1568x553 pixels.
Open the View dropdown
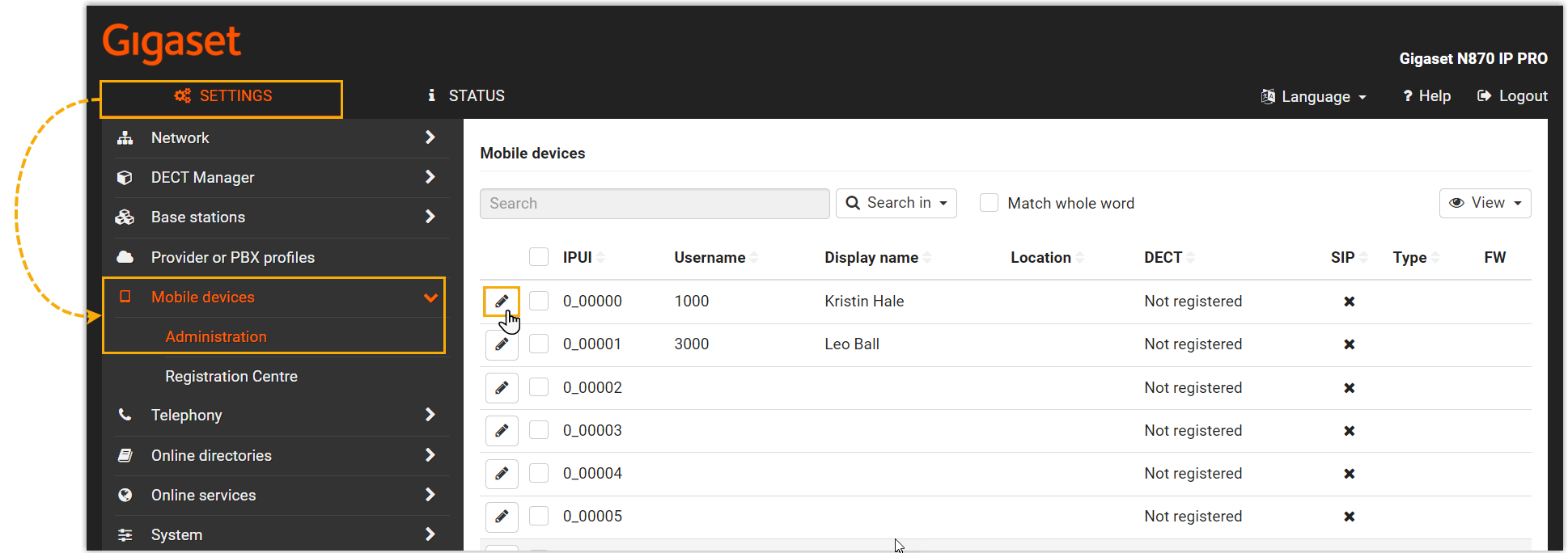point(1485,203)
